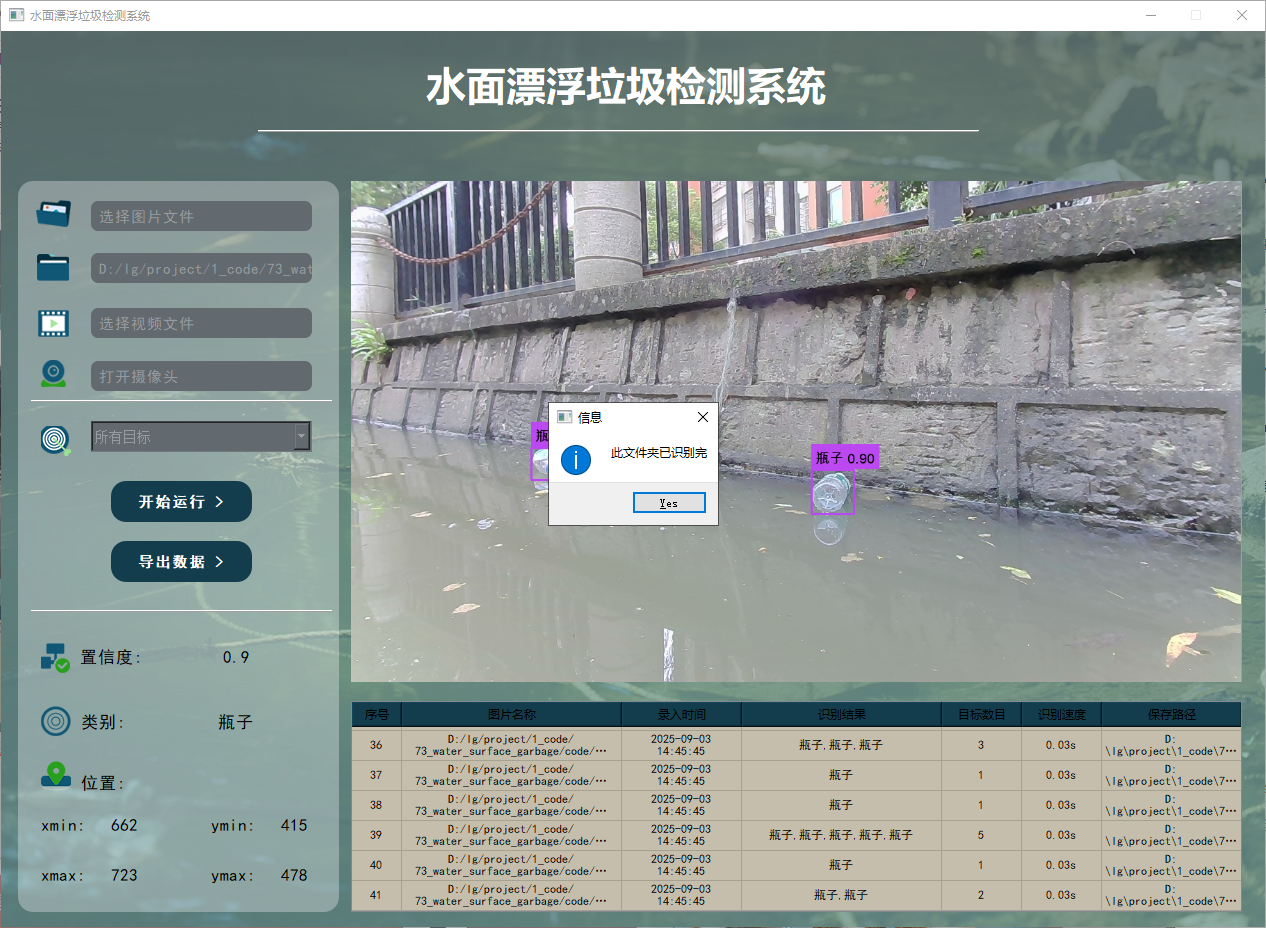This screenshot has width=1266, height=928.
Task: Click the 图片名称 column header
Action: coord(511,715)
